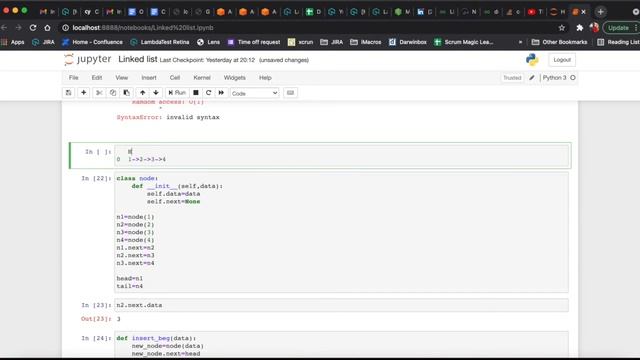Save notebook with the floppy disk icon

[69, 93]
